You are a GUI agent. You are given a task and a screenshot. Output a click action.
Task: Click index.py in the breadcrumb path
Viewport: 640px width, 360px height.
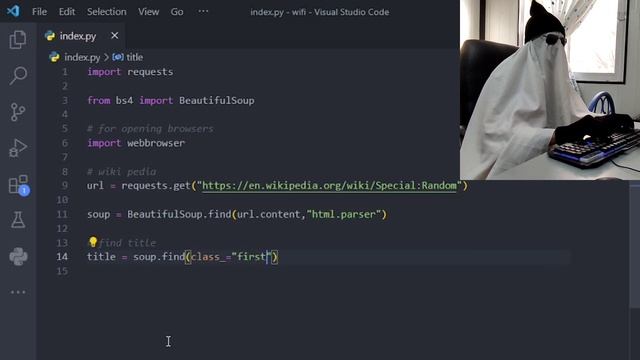point(82,57)
